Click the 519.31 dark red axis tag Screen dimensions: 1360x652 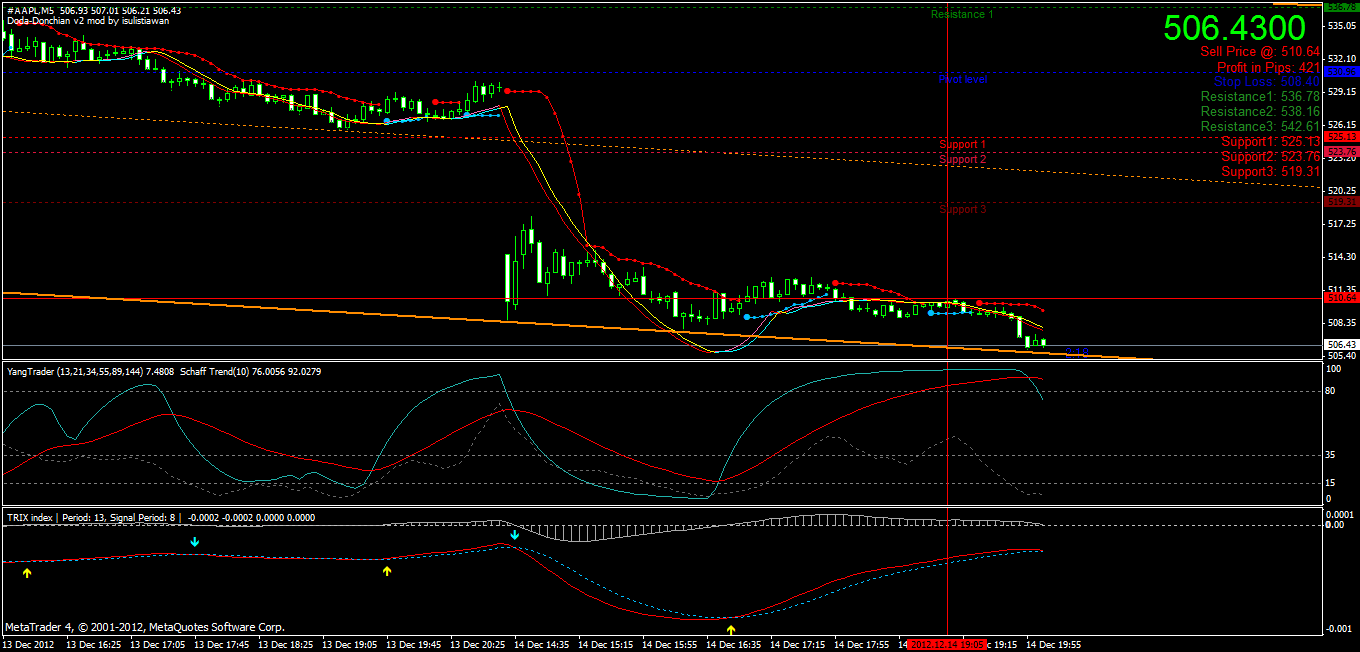tap(1340, 201)
